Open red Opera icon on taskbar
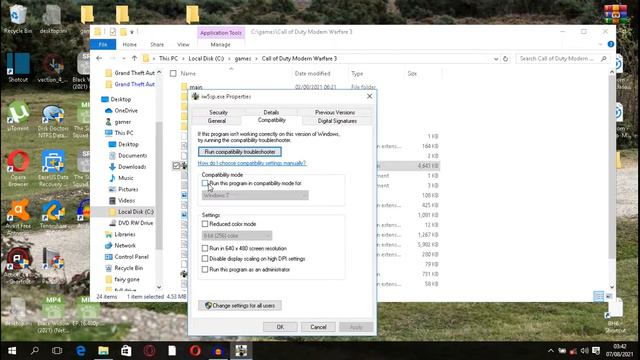Viewport: 640px width, 360px height. (x=195, y=351)
